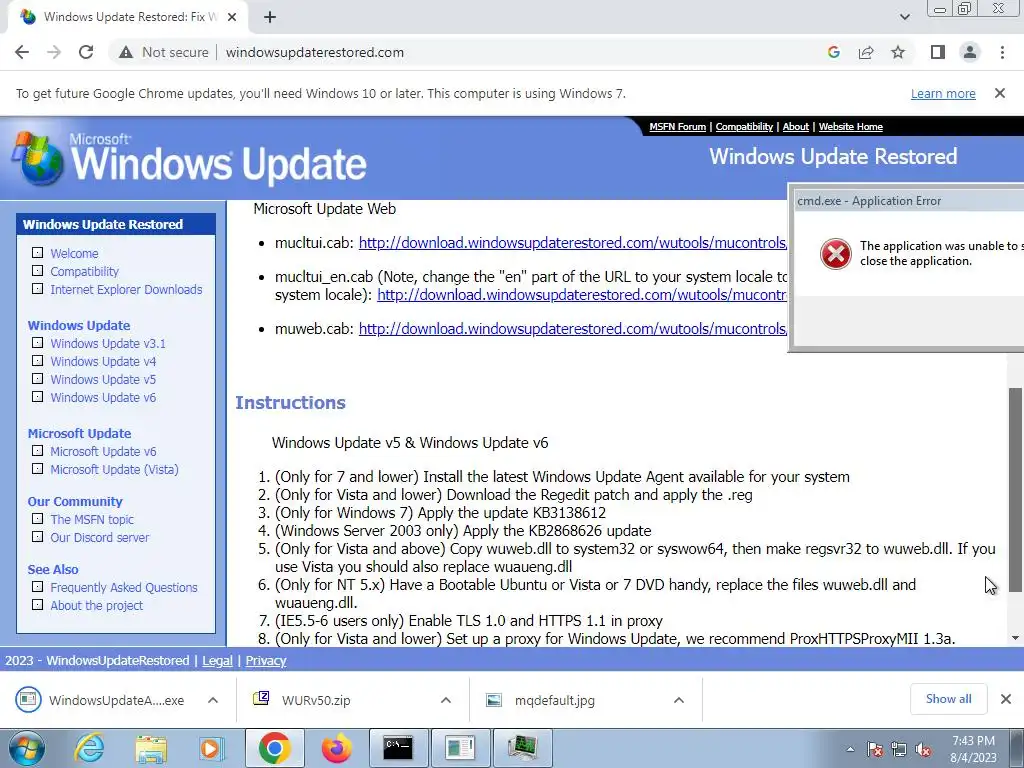The height and width of the screenshot is (768, 1024).
Task: Bookmark this page with the star icon
Action: [x=898, y=52]
